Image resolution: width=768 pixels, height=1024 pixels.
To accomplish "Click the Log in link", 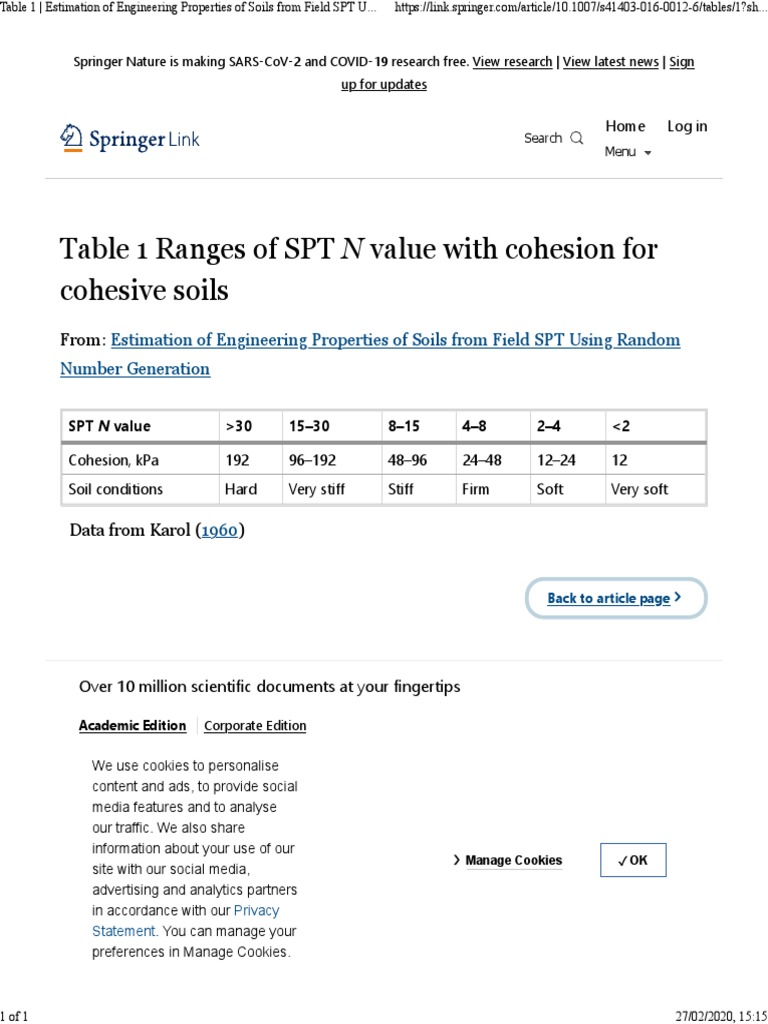I will 687,126.
